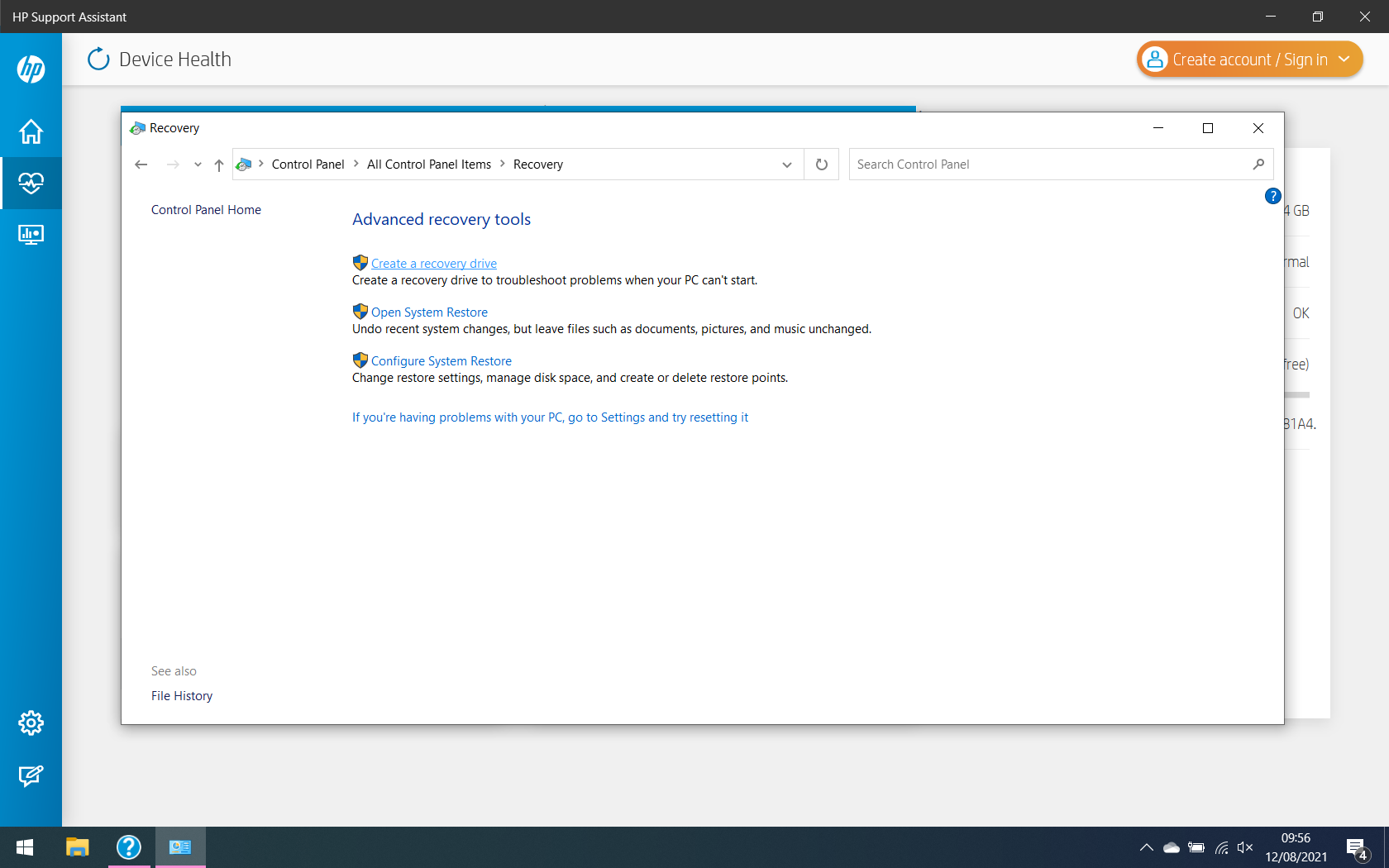Click the All Control Panel Items breadcrumb
The image size is (1389, 868).
(x=429, y=165)
